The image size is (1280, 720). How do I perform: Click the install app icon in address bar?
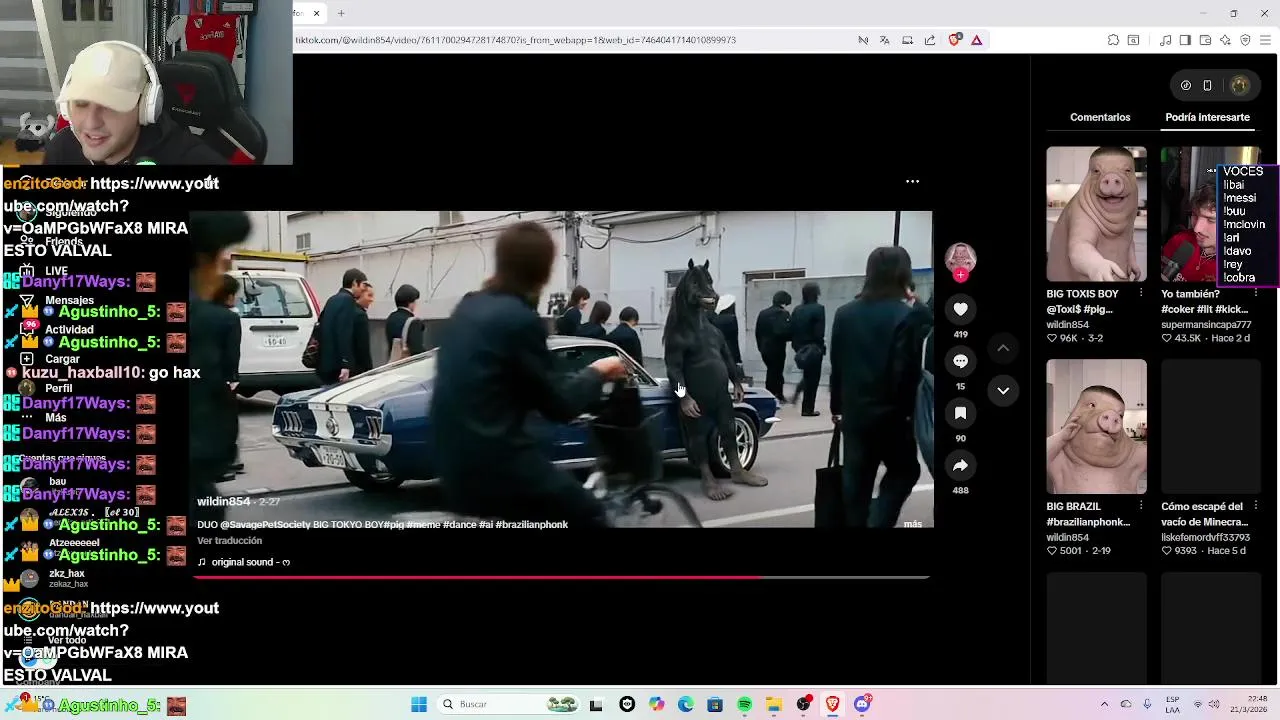[x=907, y=40]
